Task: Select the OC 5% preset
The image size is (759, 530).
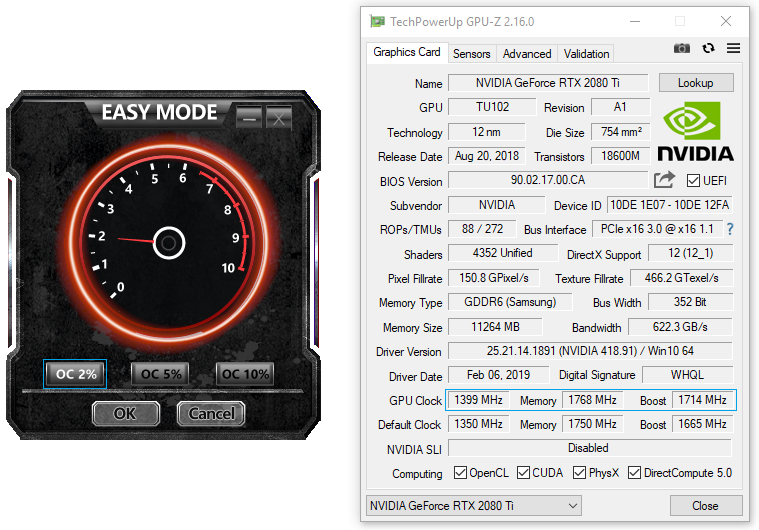Action: pos(160,374)
